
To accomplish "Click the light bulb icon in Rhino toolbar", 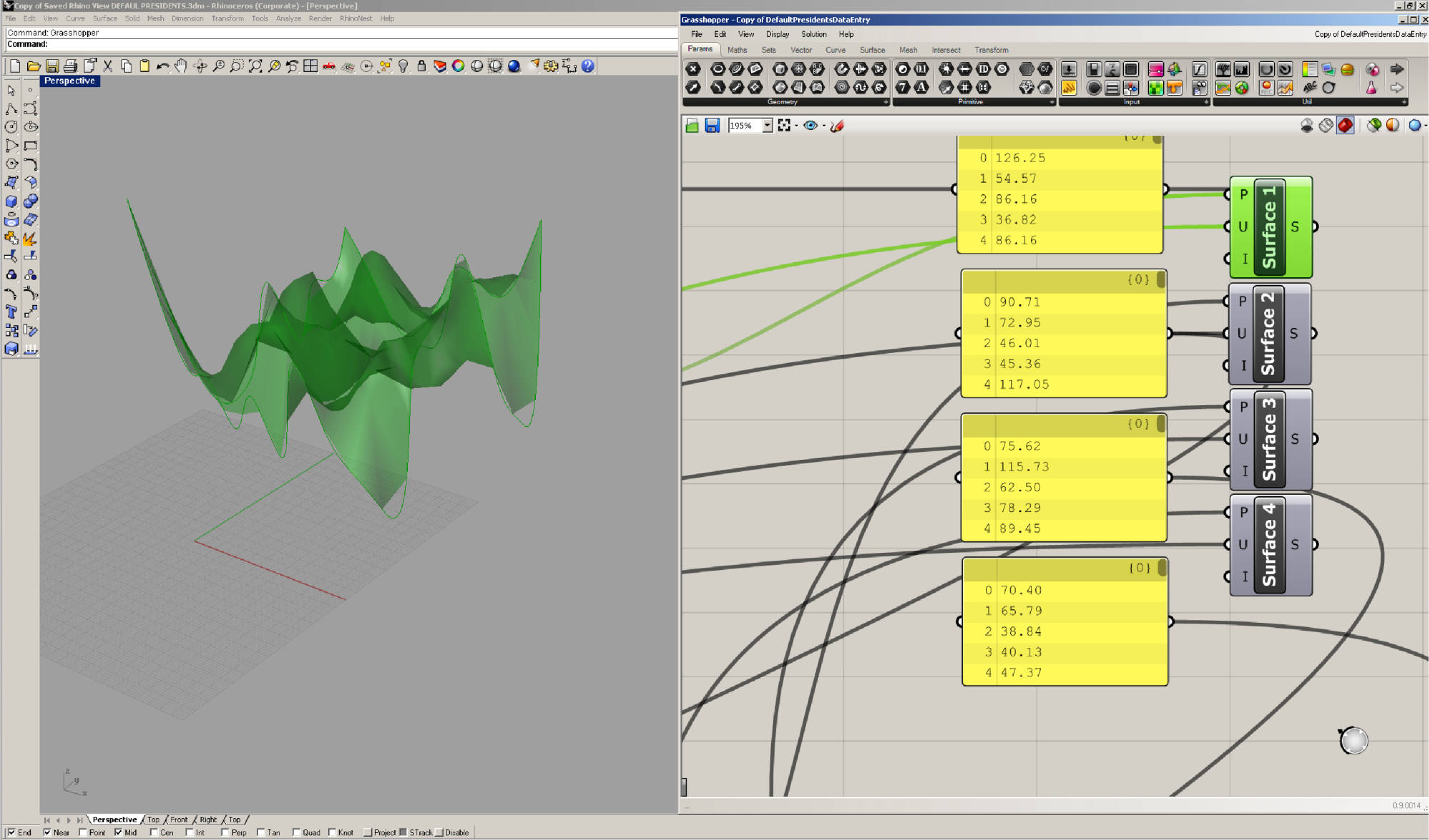I will tap(404, 66).
